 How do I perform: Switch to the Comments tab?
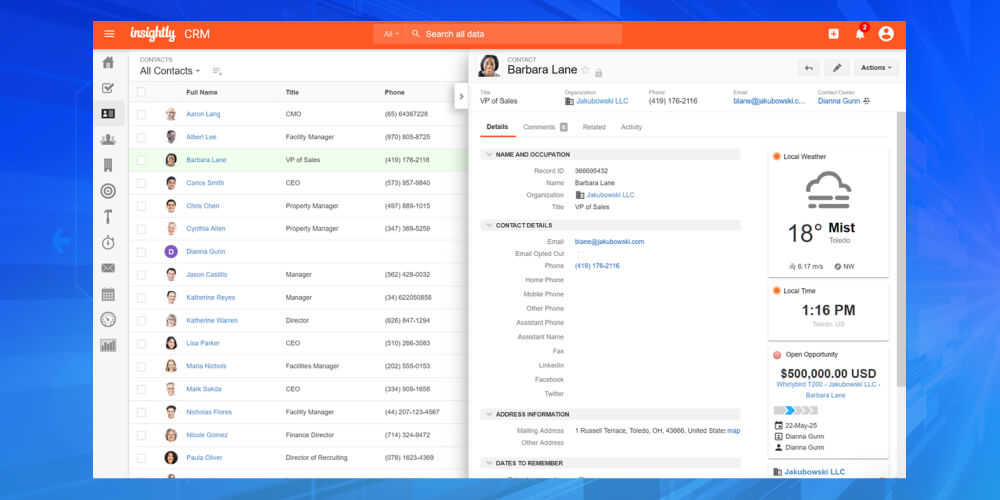click(x=545, y=127)
